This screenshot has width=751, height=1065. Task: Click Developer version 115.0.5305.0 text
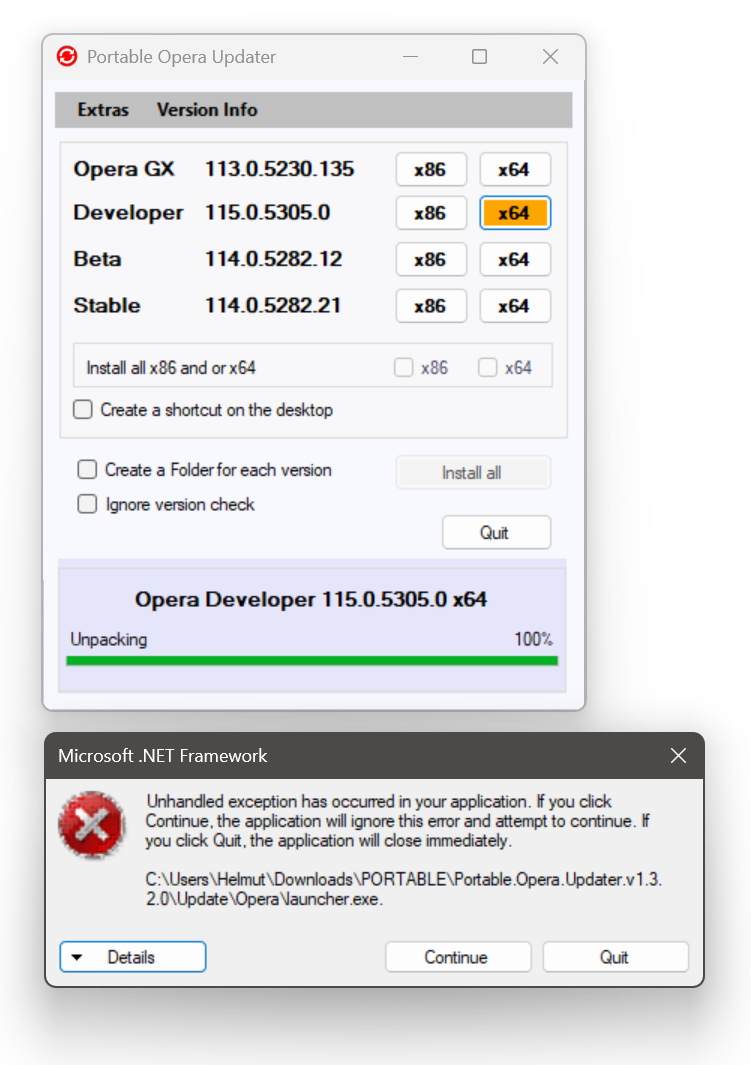[268, 213]
